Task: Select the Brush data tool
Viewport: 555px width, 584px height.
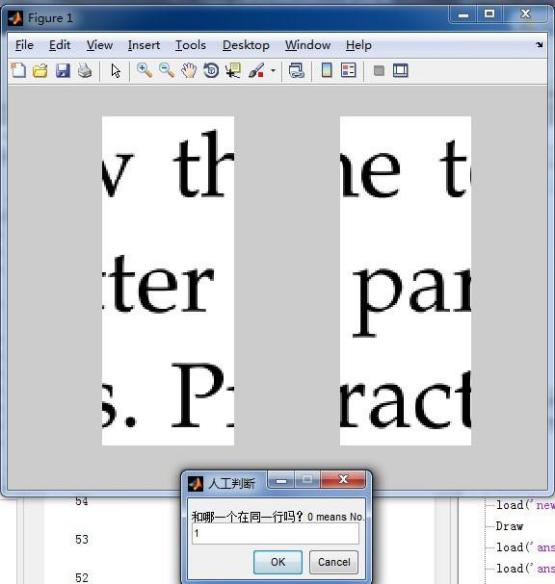Action: click(256, 70)
